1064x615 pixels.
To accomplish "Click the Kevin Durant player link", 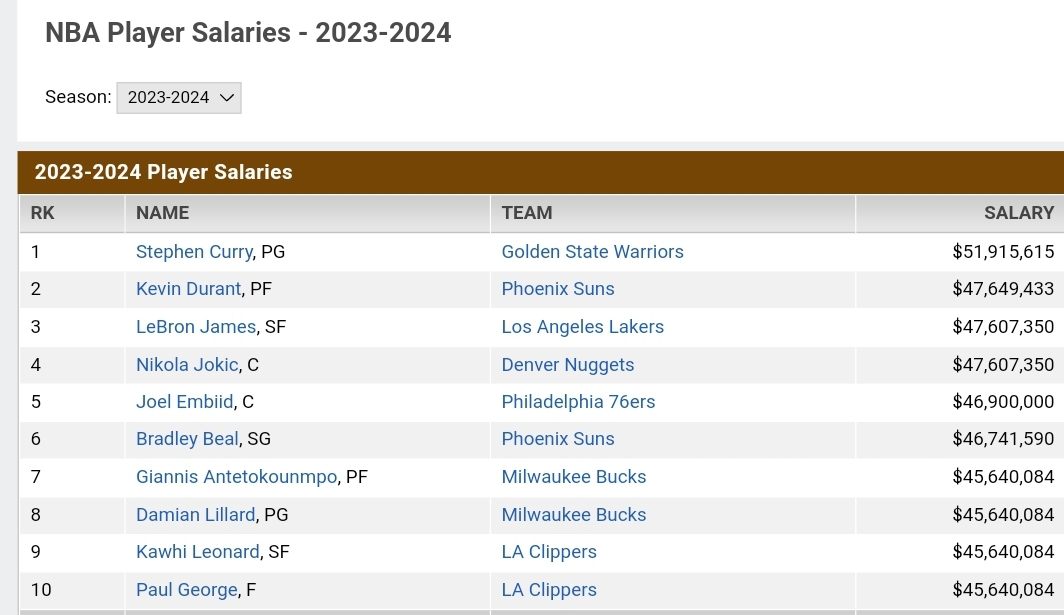I will (x=188, y=289).
